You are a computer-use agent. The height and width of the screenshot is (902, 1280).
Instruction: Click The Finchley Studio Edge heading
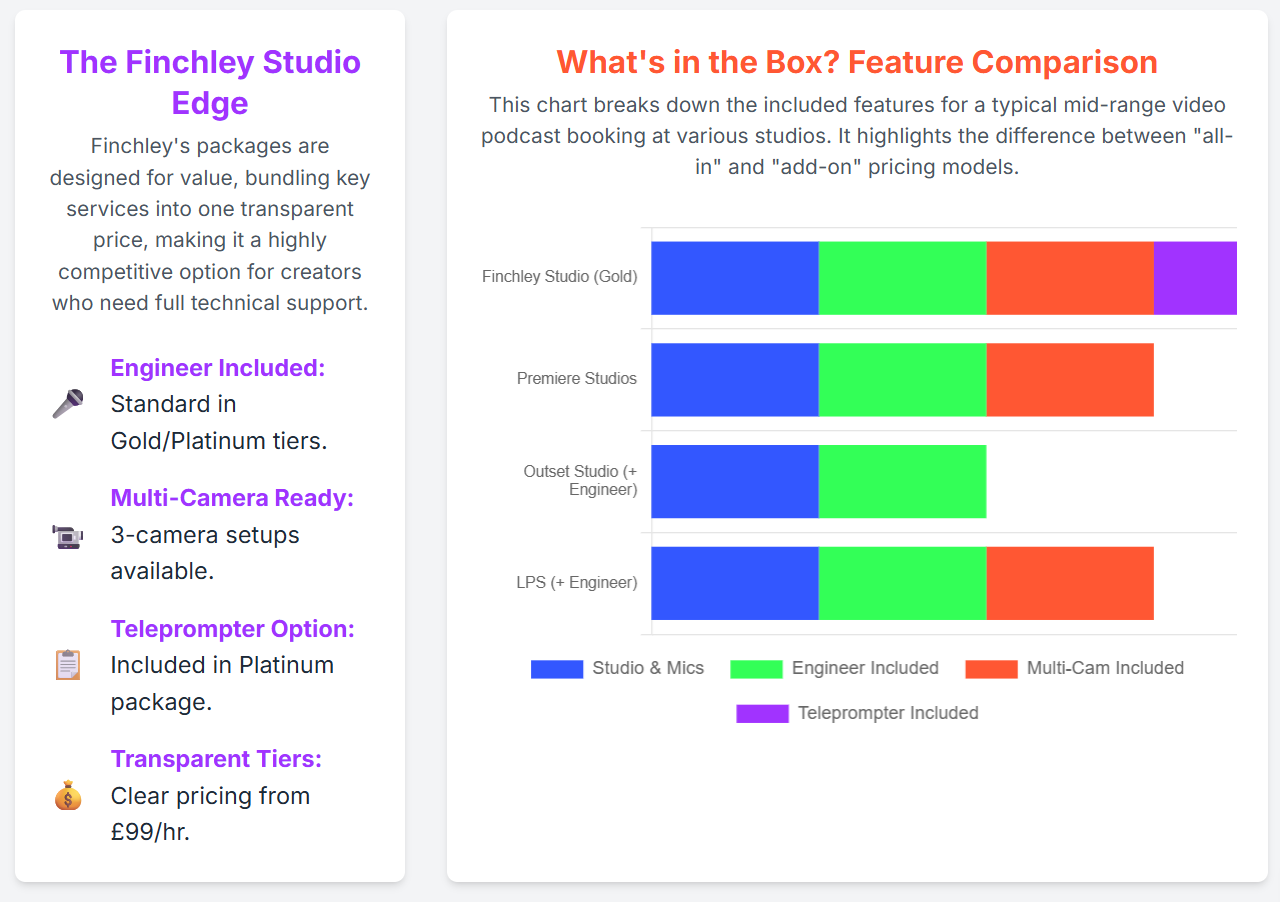(x=210, y=82)
